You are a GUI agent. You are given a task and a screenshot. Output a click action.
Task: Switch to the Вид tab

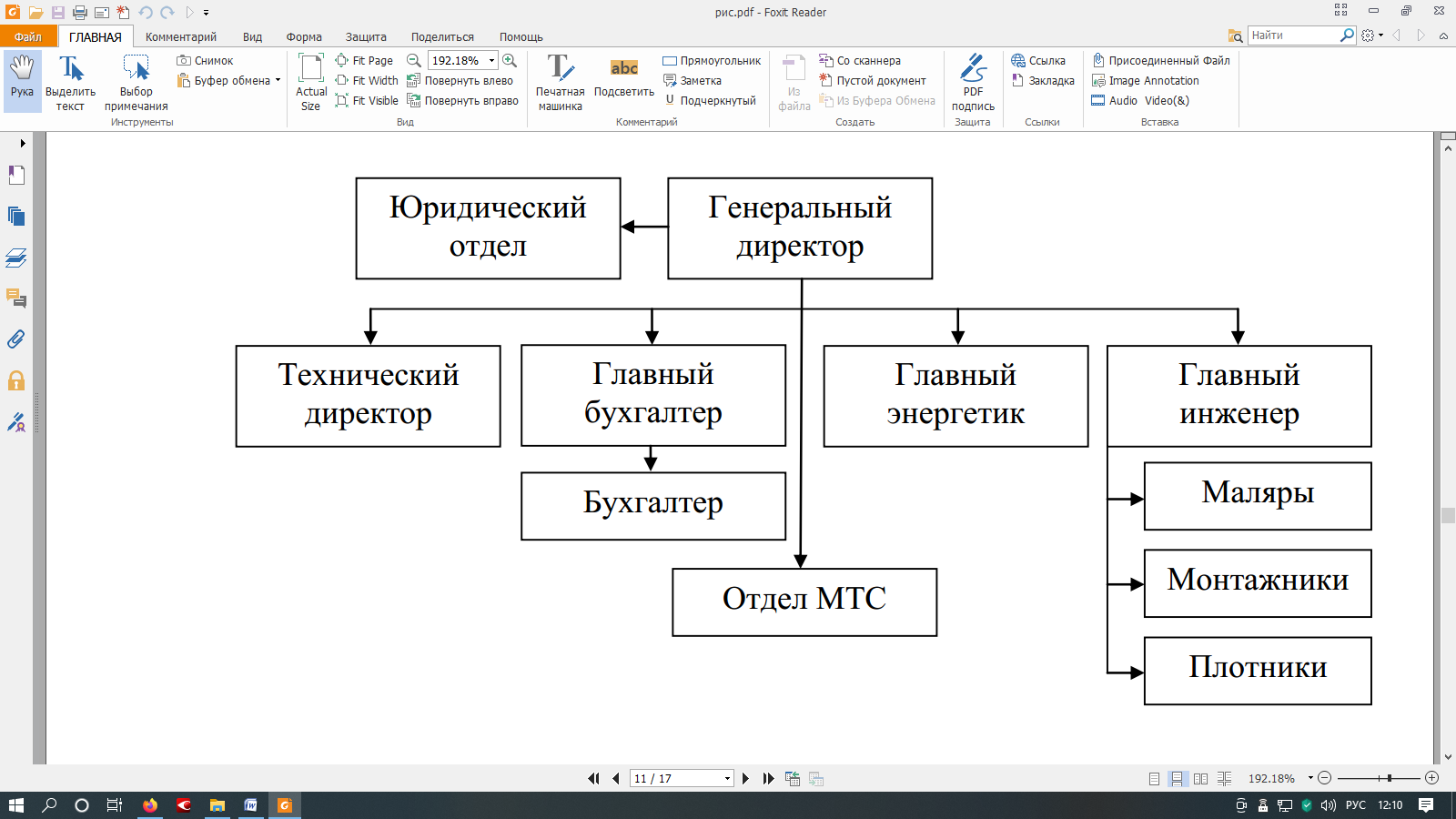point(252,36)
